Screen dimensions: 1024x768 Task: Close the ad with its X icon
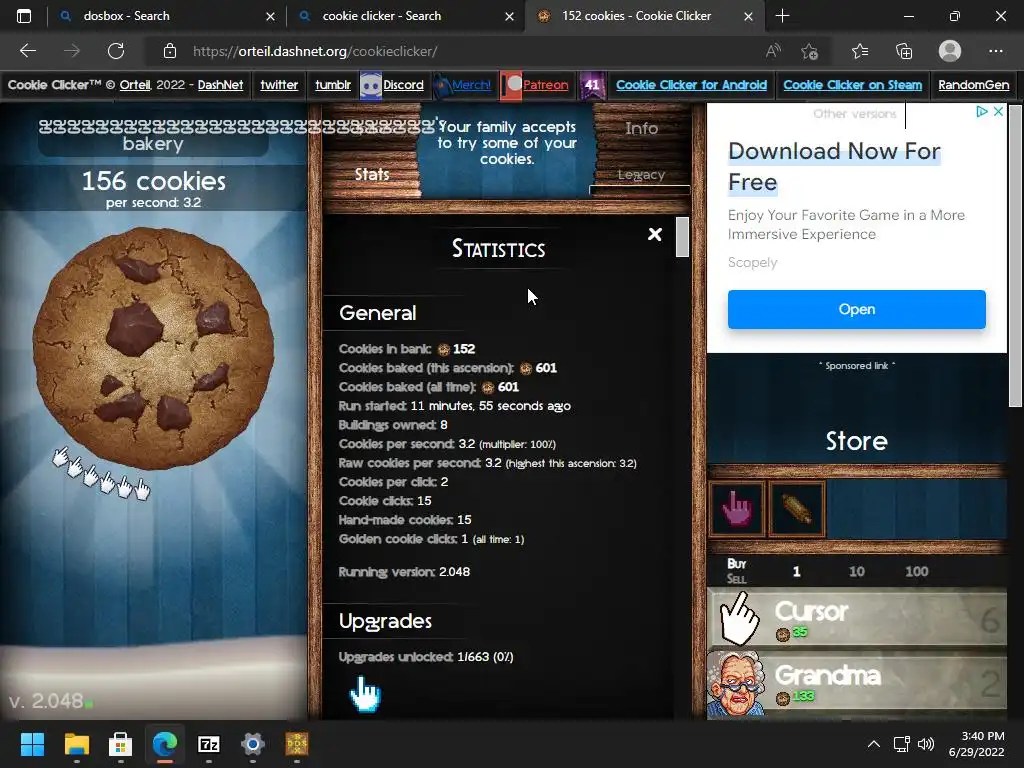pyautogui.click(x=998, y=112)
